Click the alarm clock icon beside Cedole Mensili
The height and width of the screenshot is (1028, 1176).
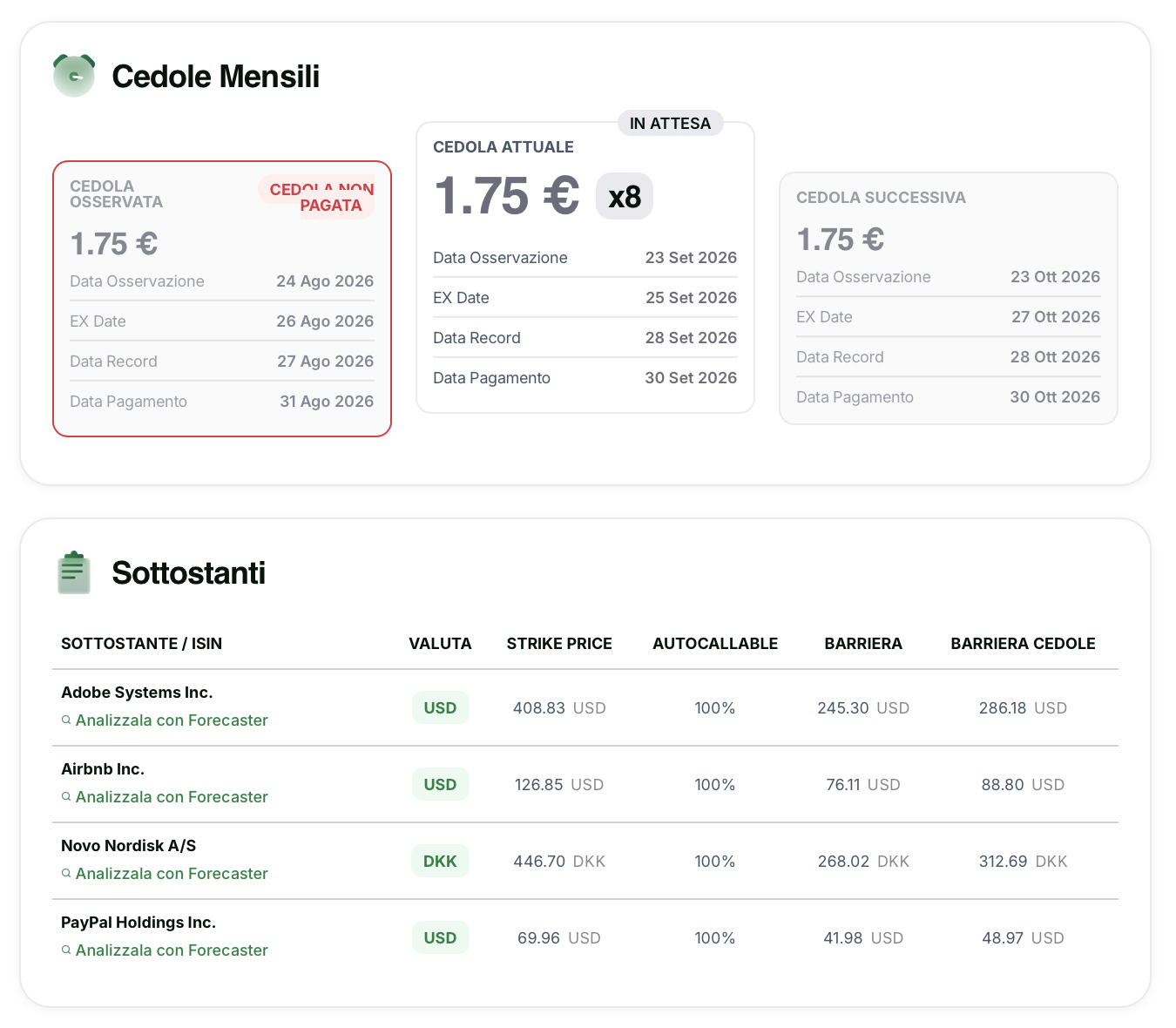[74, 76]
